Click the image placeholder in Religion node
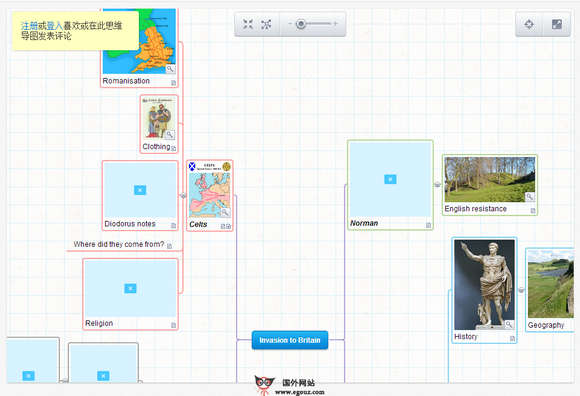The width and height of the screenshot is (580, 396). coord(130,288)
